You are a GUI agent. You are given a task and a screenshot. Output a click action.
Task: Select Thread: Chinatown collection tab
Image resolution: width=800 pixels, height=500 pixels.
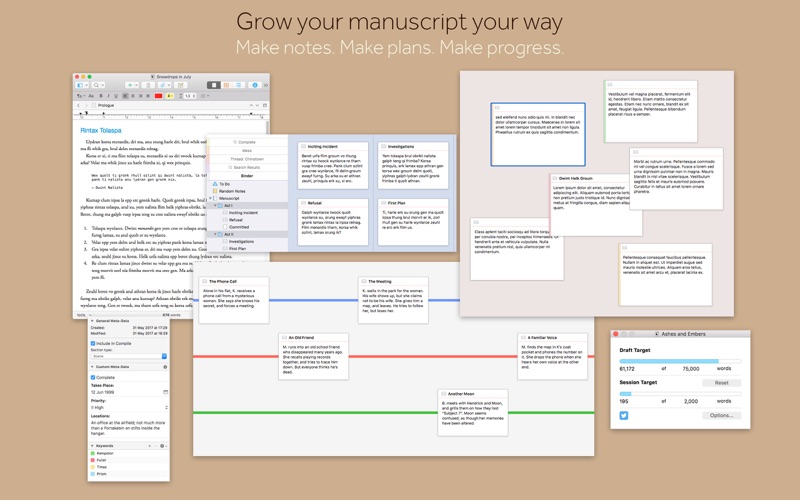point(246,159)
